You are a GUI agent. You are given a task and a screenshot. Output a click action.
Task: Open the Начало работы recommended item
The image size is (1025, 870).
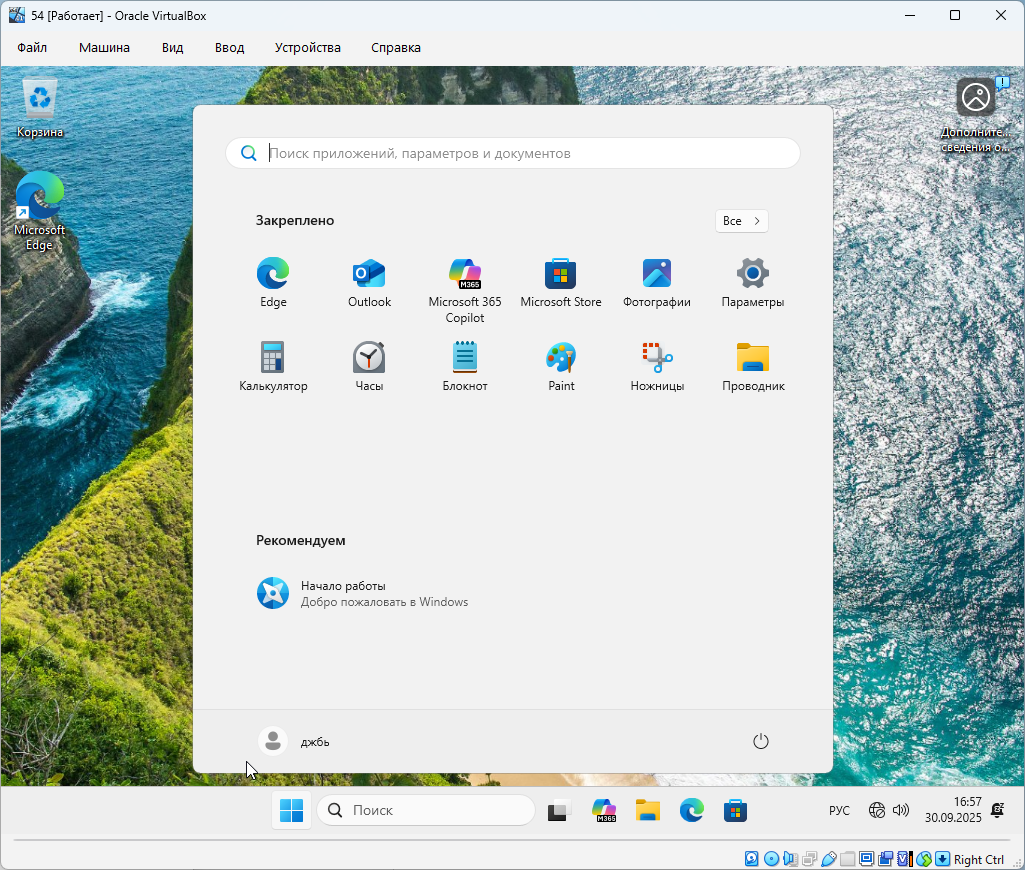(x=362, y=593)
